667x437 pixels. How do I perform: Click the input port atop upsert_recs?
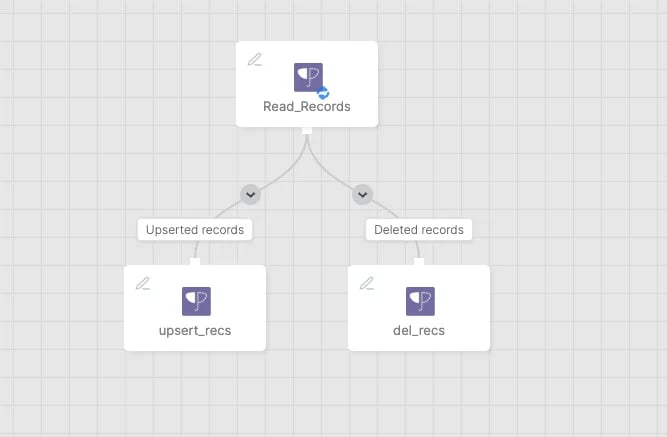tap(195, 261)
